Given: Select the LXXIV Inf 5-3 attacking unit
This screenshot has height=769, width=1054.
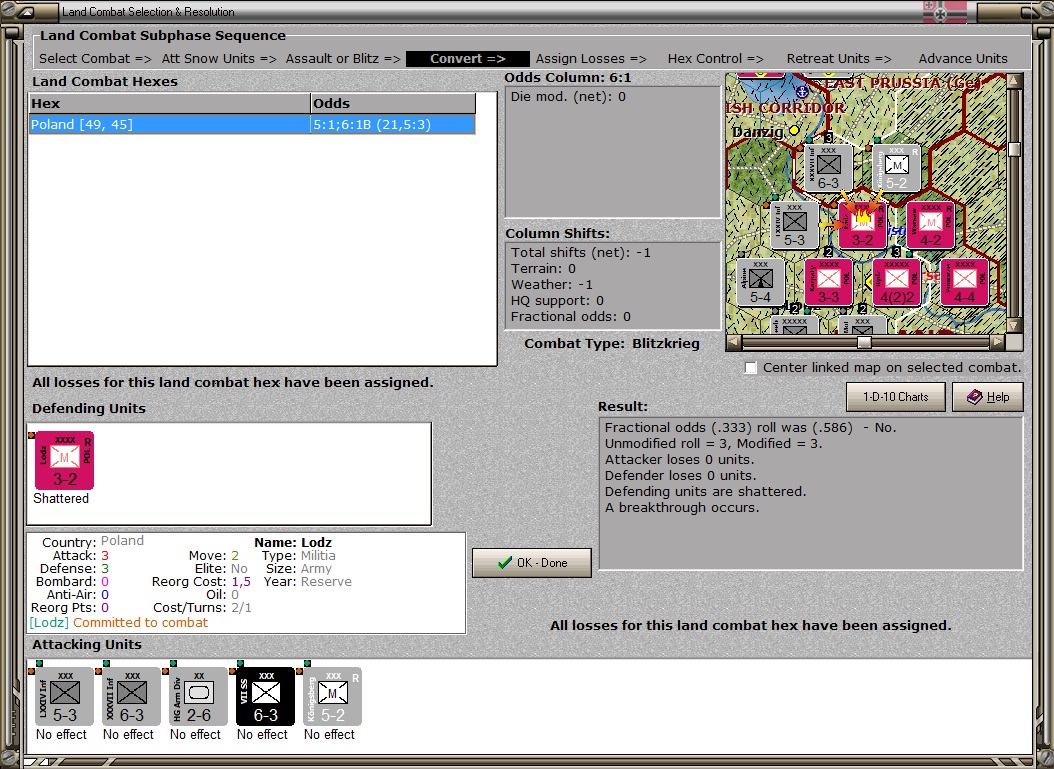Looking at the screenshot, I should tap(64, 696).
